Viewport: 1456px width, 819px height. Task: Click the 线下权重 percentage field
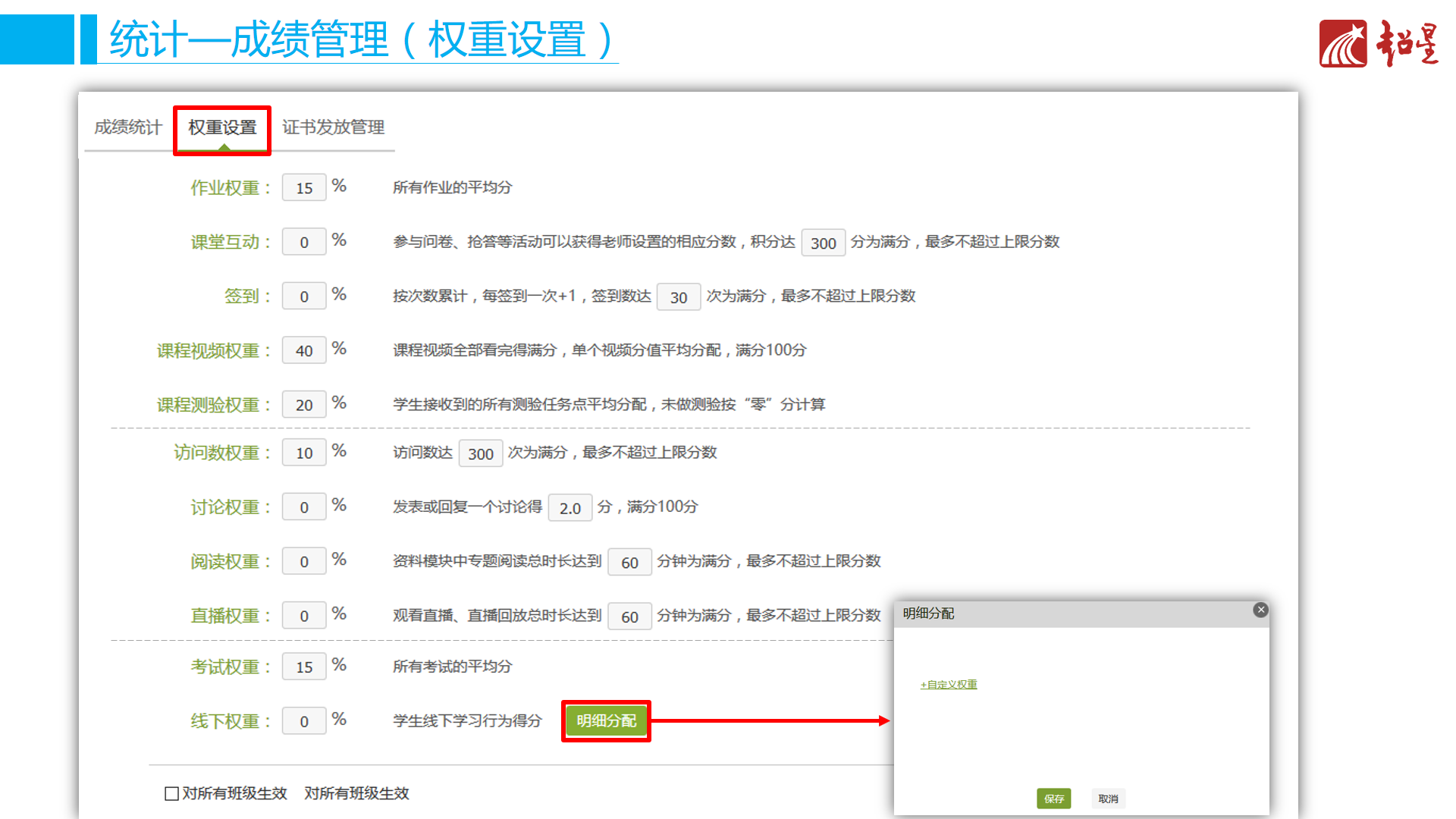pos(303,721)
